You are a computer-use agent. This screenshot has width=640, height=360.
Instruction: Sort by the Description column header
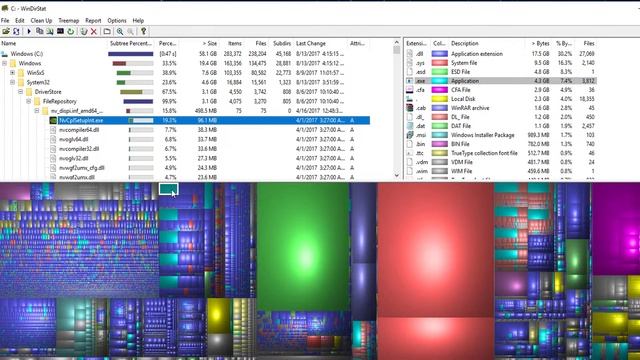pos(487,43)
